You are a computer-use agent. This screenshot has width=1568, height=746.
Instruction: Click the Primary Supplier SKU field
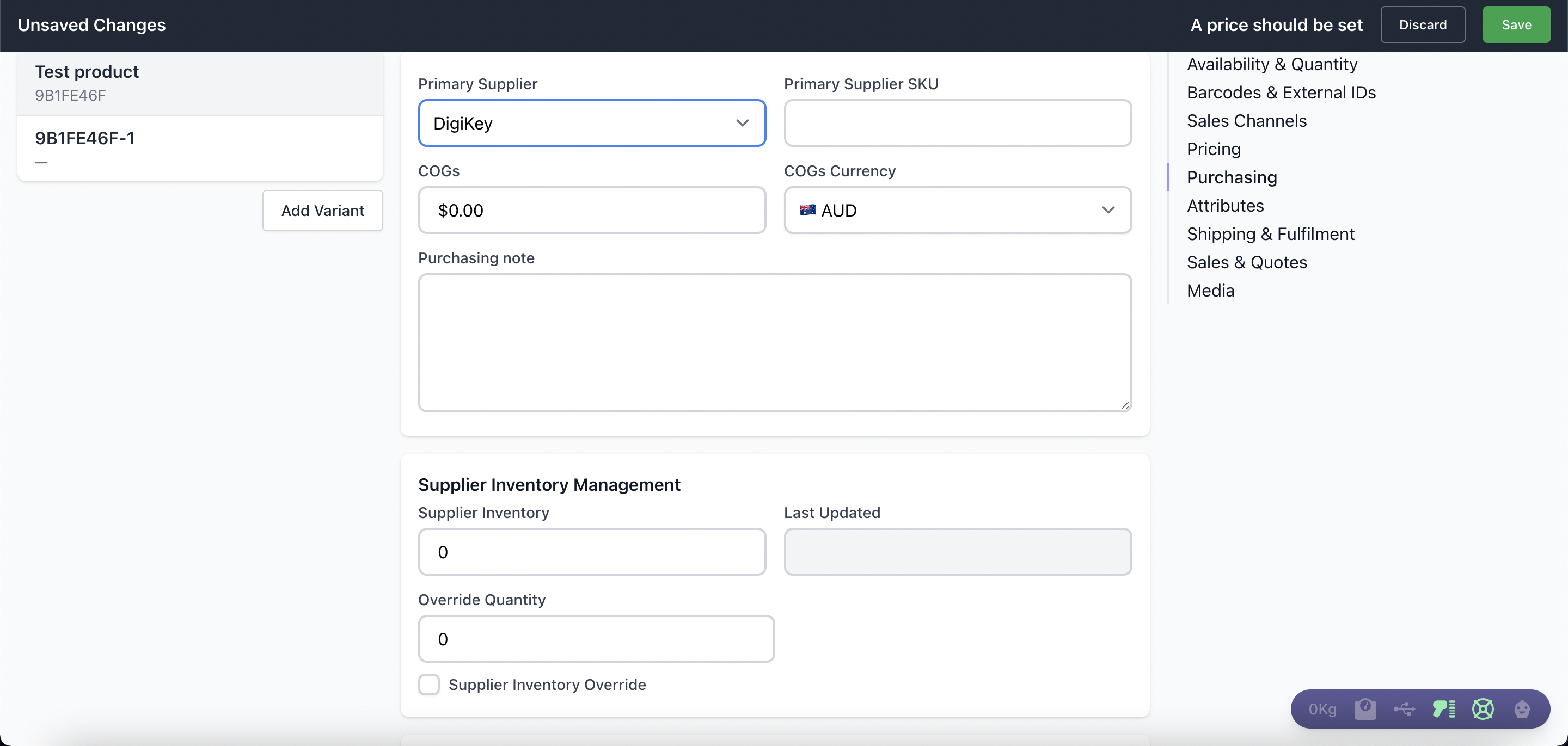click(x=958, y=124)
